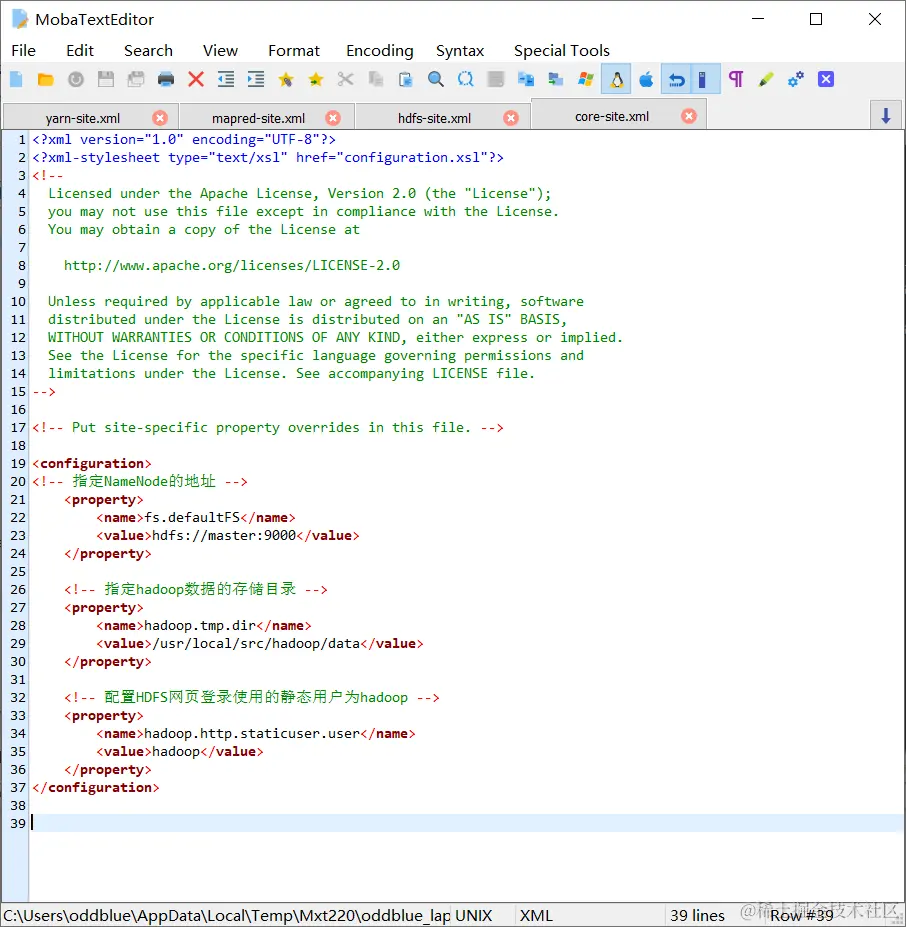Image resolution: width=906 pixels, height=927 pixels.
Task: Expand the tab list with the down arrow
Action: pyautogui.click(x=885, y=115)
